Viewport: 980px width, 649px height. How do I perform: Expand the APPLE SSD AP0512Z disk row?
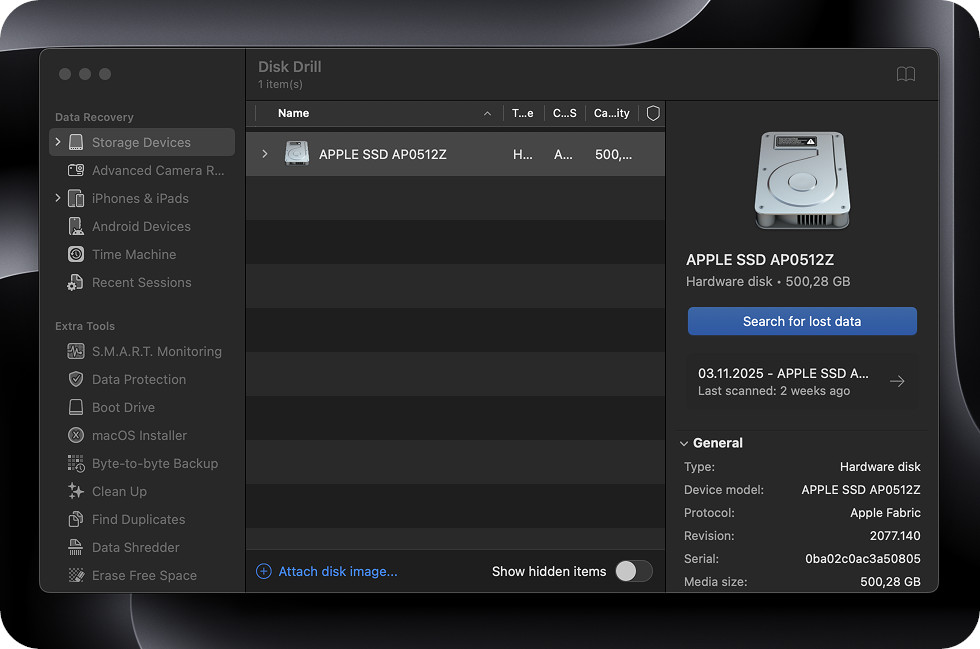[265, 154]
